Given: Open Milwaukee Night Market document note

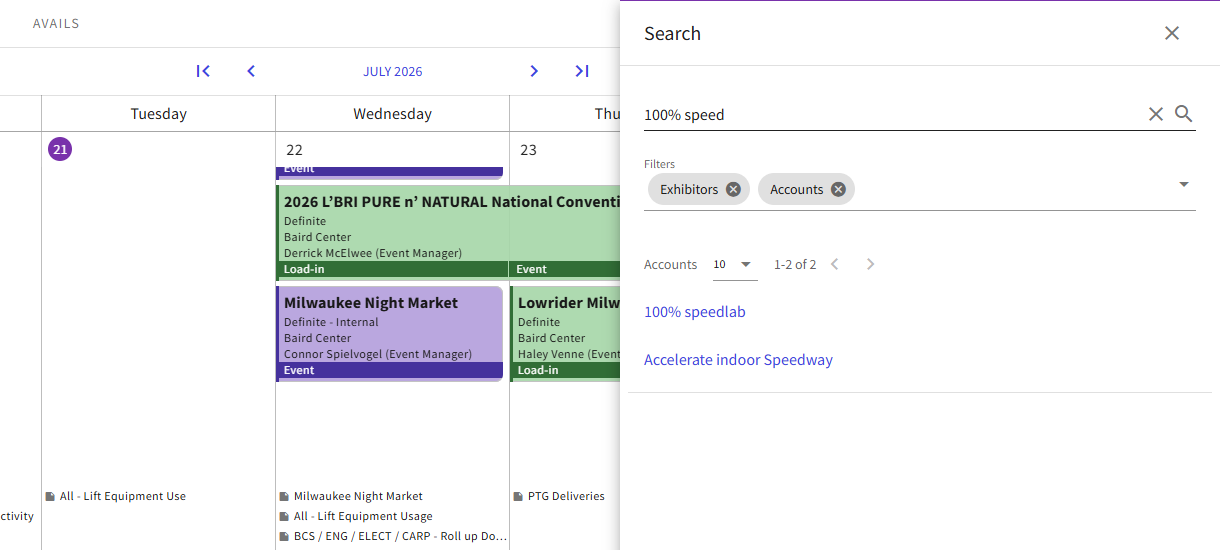Looking at the screenshot, I should 351,496.
